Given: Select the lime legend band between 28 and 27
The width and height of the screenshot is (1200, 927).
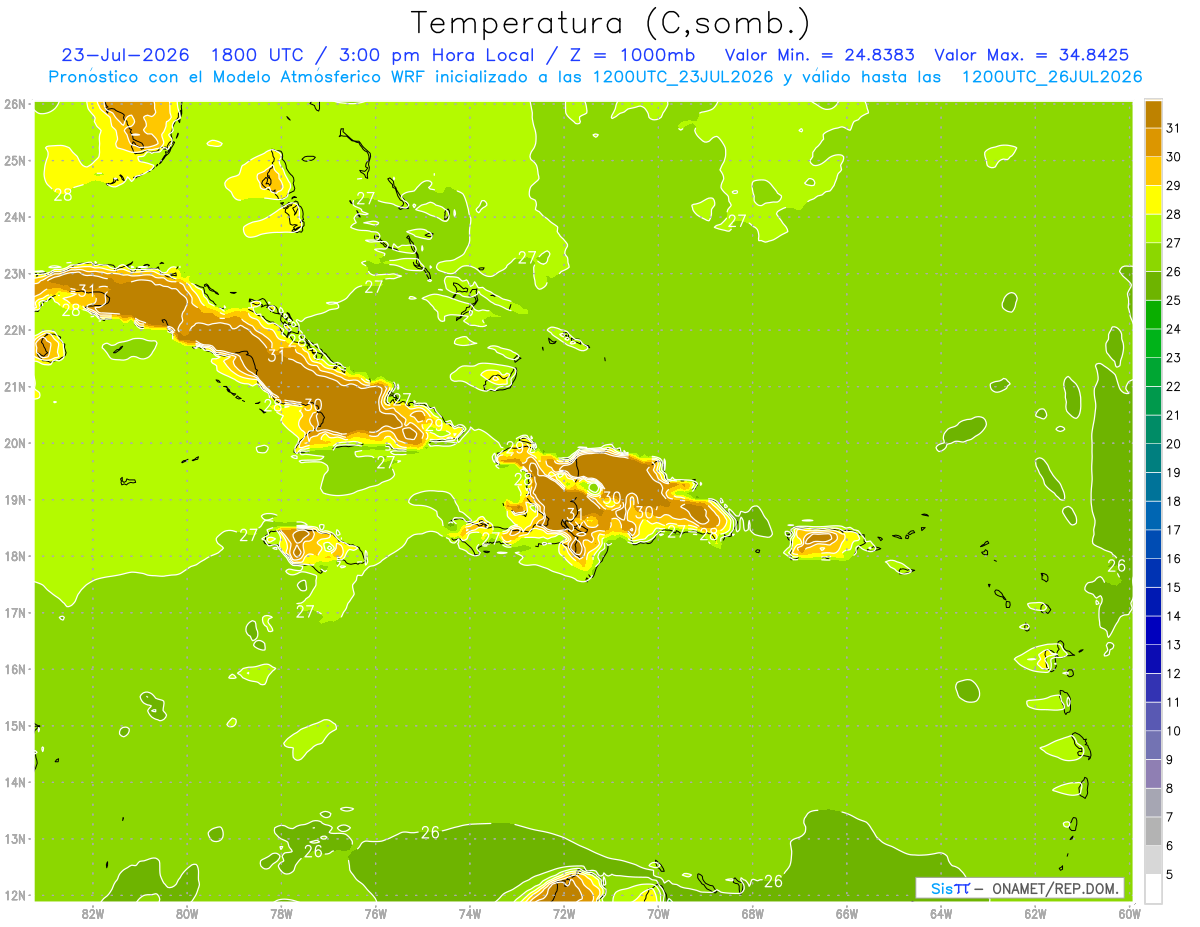Looking at the screenshot, I should click(1153, 228).
